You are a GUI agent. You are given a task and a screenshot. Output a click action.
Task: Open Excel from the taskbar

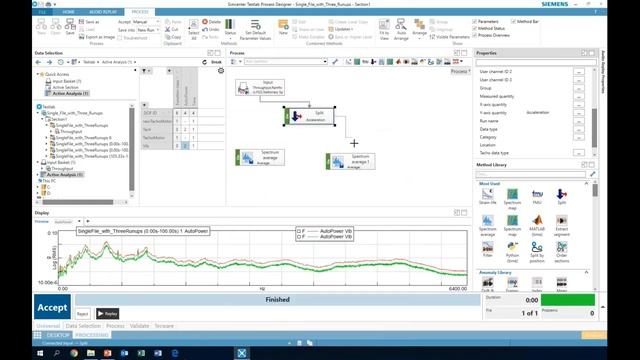141,353
